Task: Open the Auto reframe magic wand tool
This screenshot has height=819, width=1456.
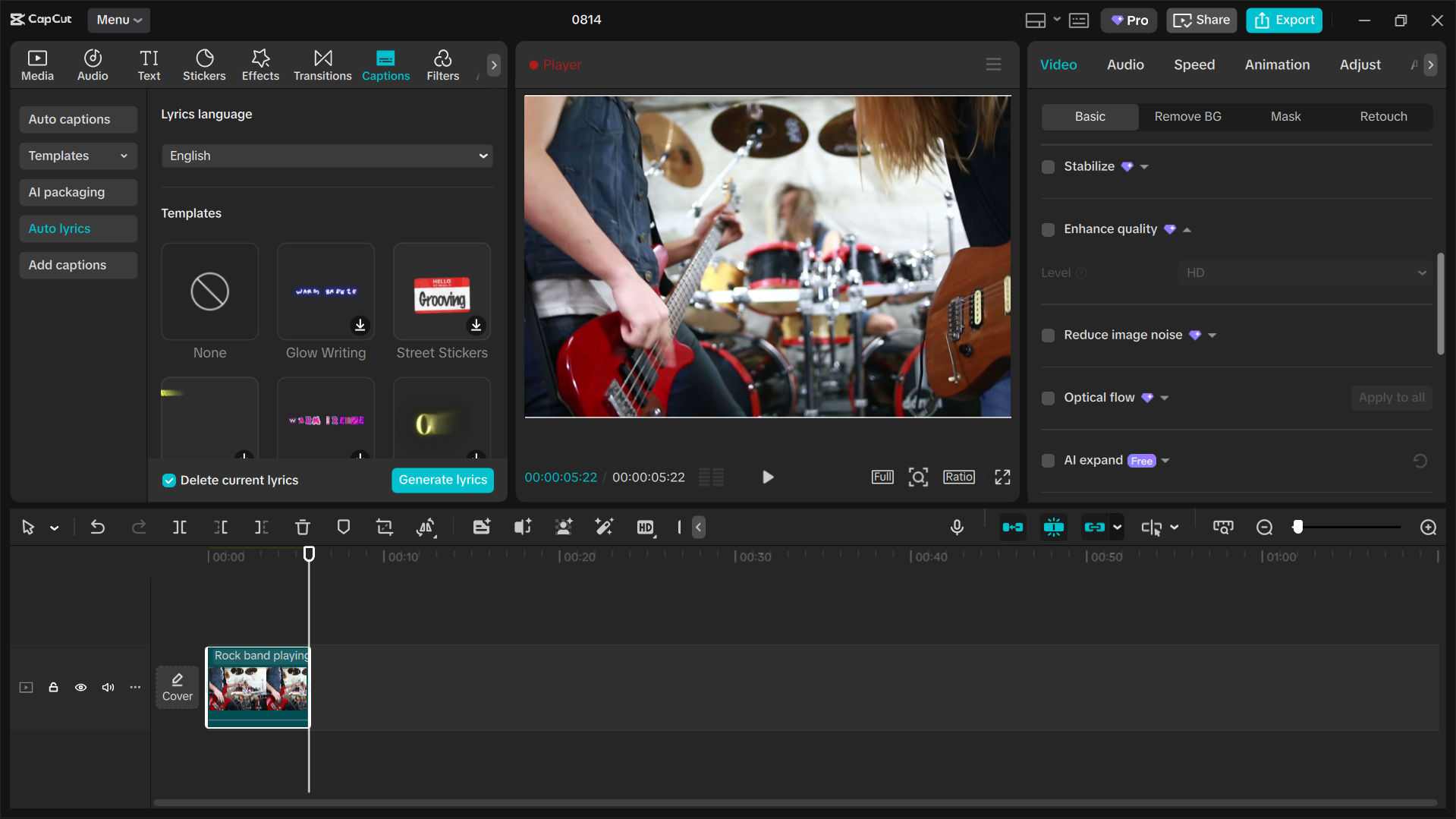Action: pos(604,527)
